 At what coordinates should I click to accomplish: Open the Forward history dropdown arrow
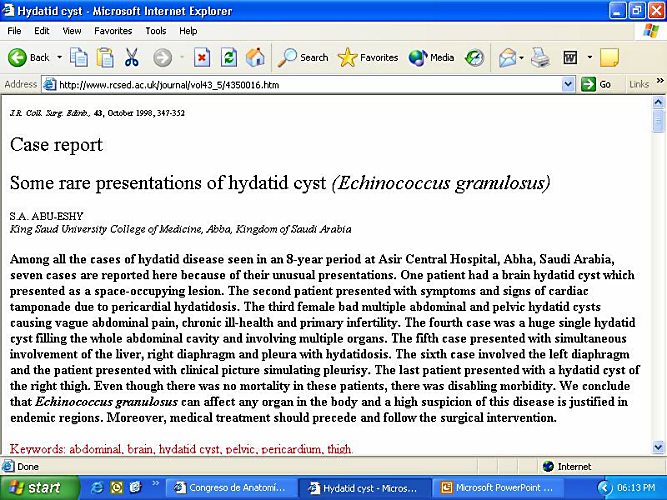click(182, 57)
